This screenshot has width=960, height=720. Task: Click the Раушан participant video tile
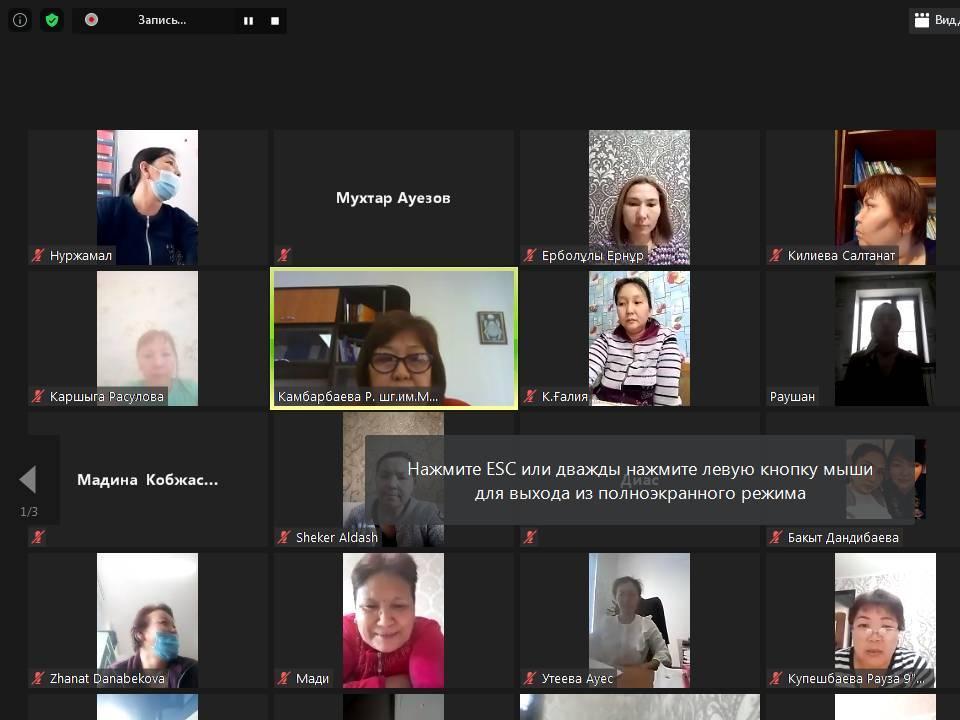[x=884, y=338]
